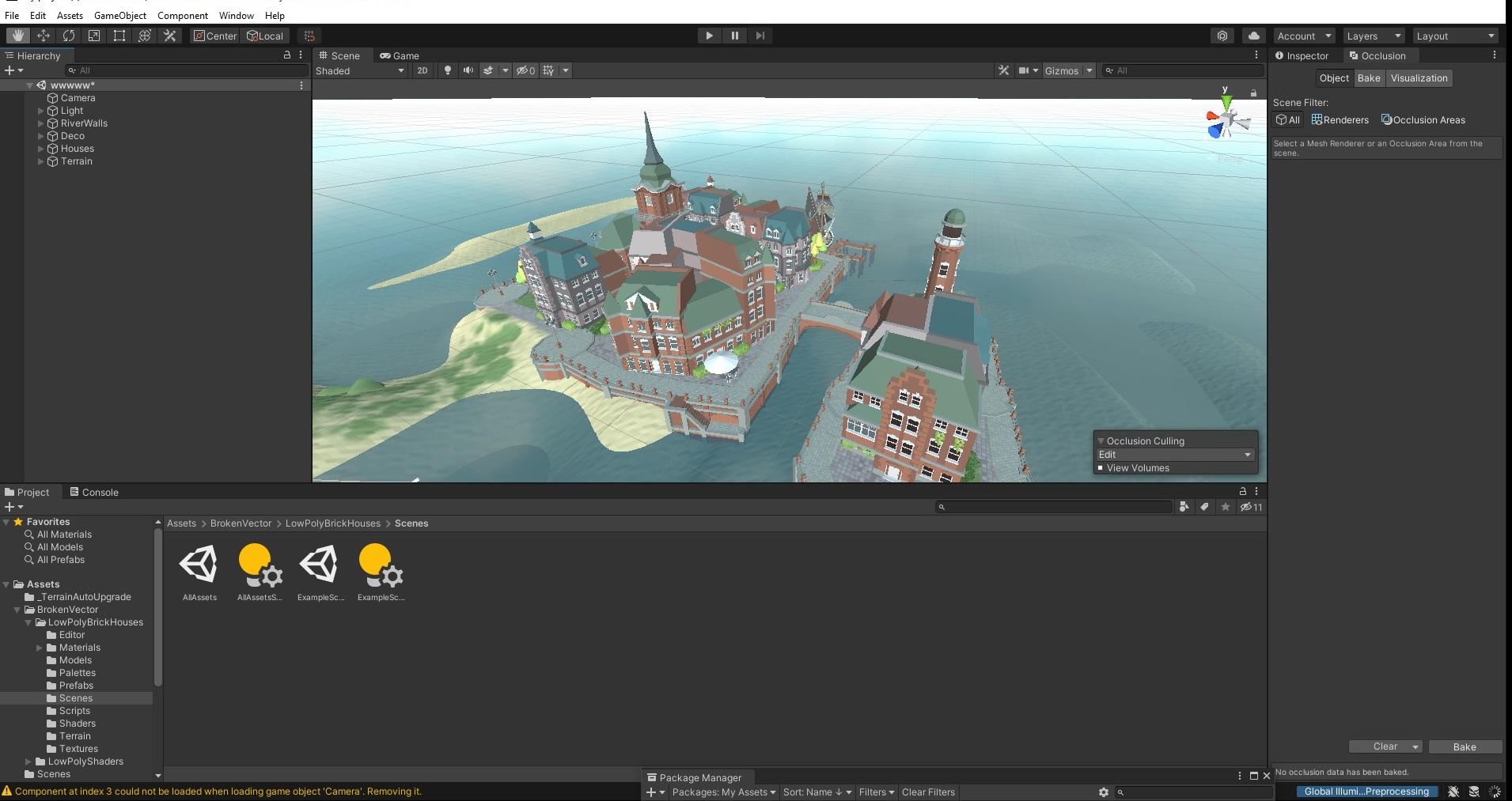Image resolution: width=1512 pixels, height=801 pixels.
Task: Select the Rect tool
Action: 119,36
